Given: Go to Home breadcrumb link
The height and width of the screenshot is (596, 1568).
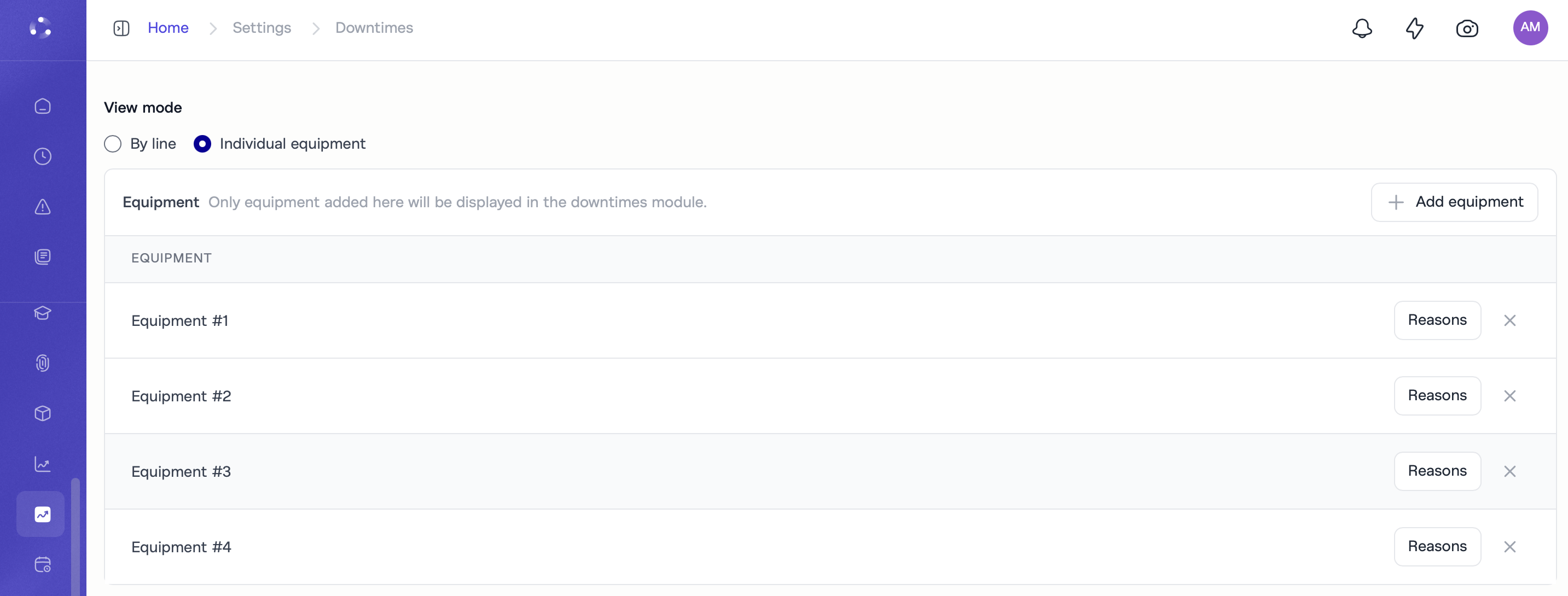Looking at the screenshot, I should 168,28.
